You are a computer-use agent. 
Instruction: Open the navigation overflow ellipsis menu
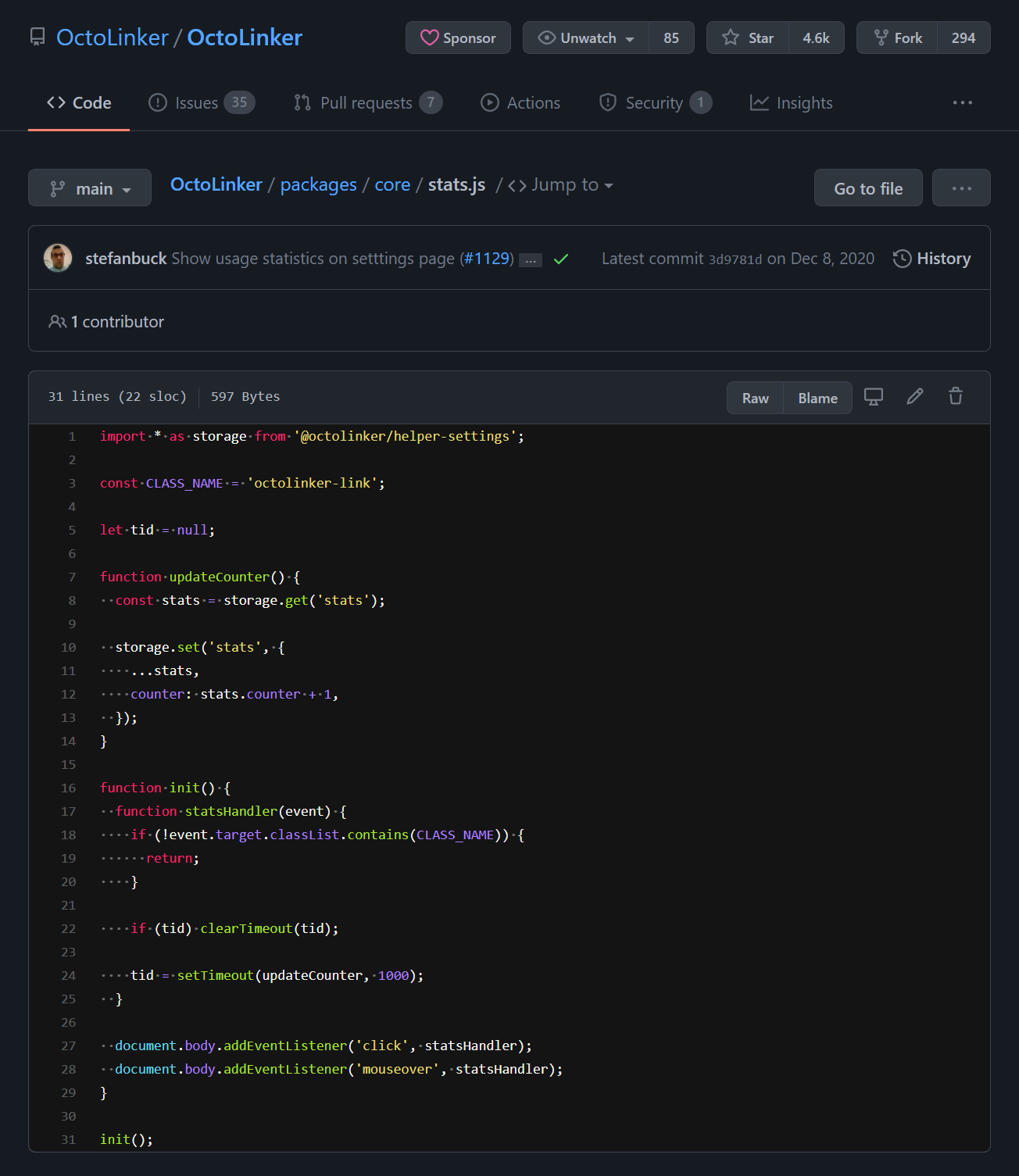coord(963,103)
